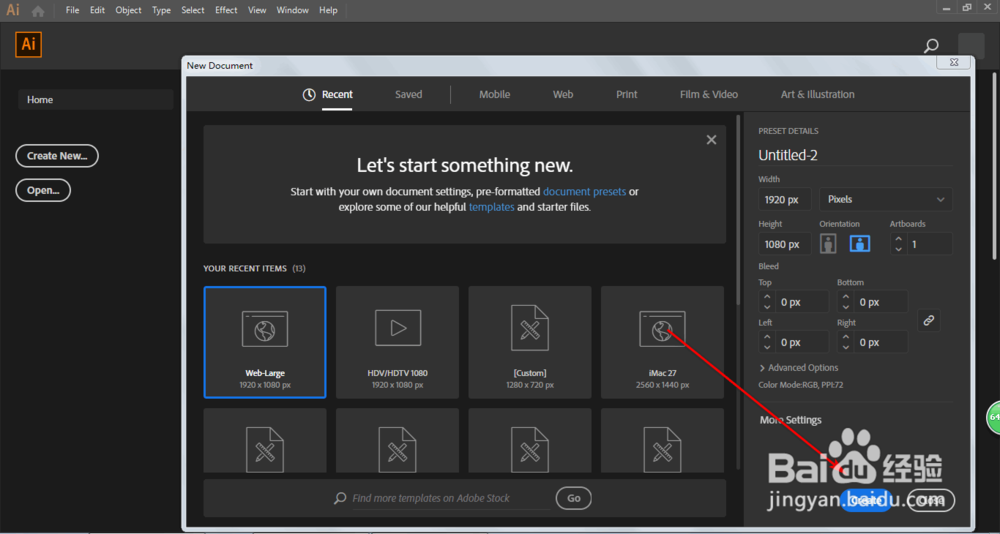The width and height of the screenshot is (1000, 534).
Task: Open the Effect menu
Action: coord(226,10)
